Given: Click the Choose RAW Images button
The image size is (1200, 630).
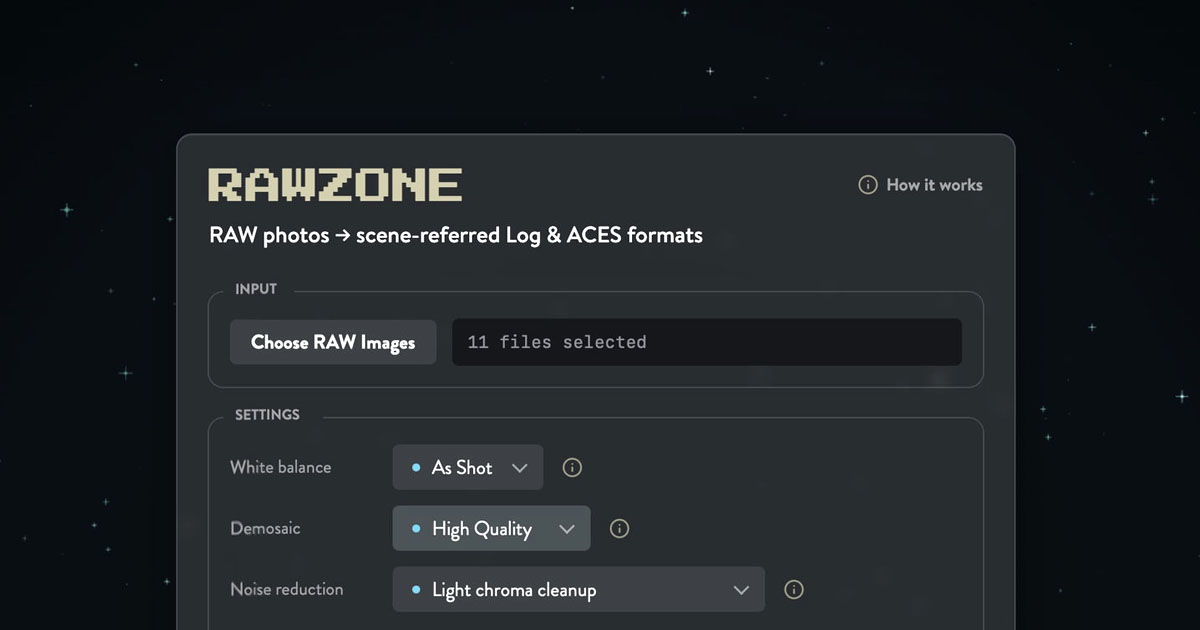Looking at the screenshot, I should click(333, 342).
